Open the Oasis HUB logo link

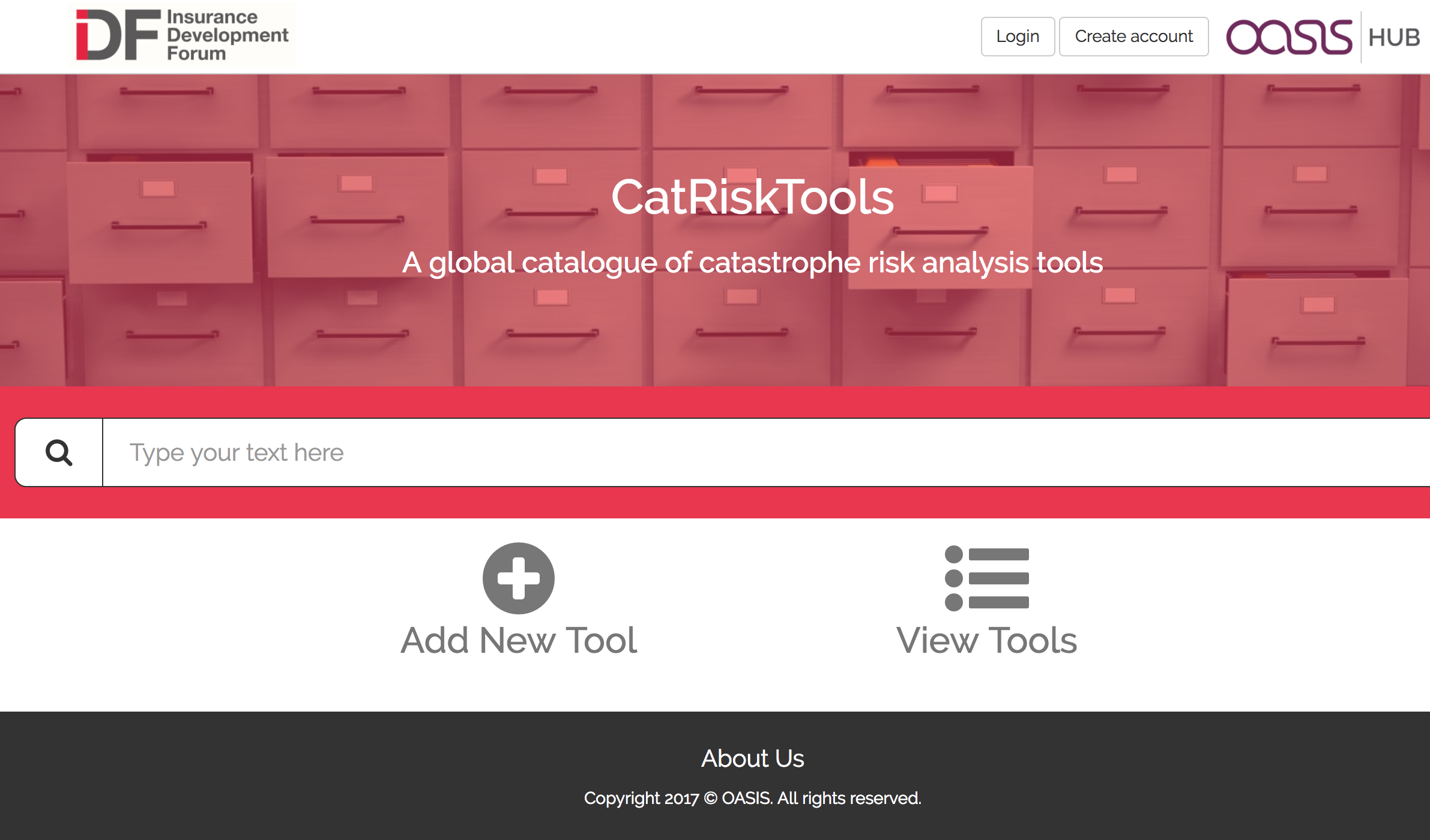tap(1323, 37)
